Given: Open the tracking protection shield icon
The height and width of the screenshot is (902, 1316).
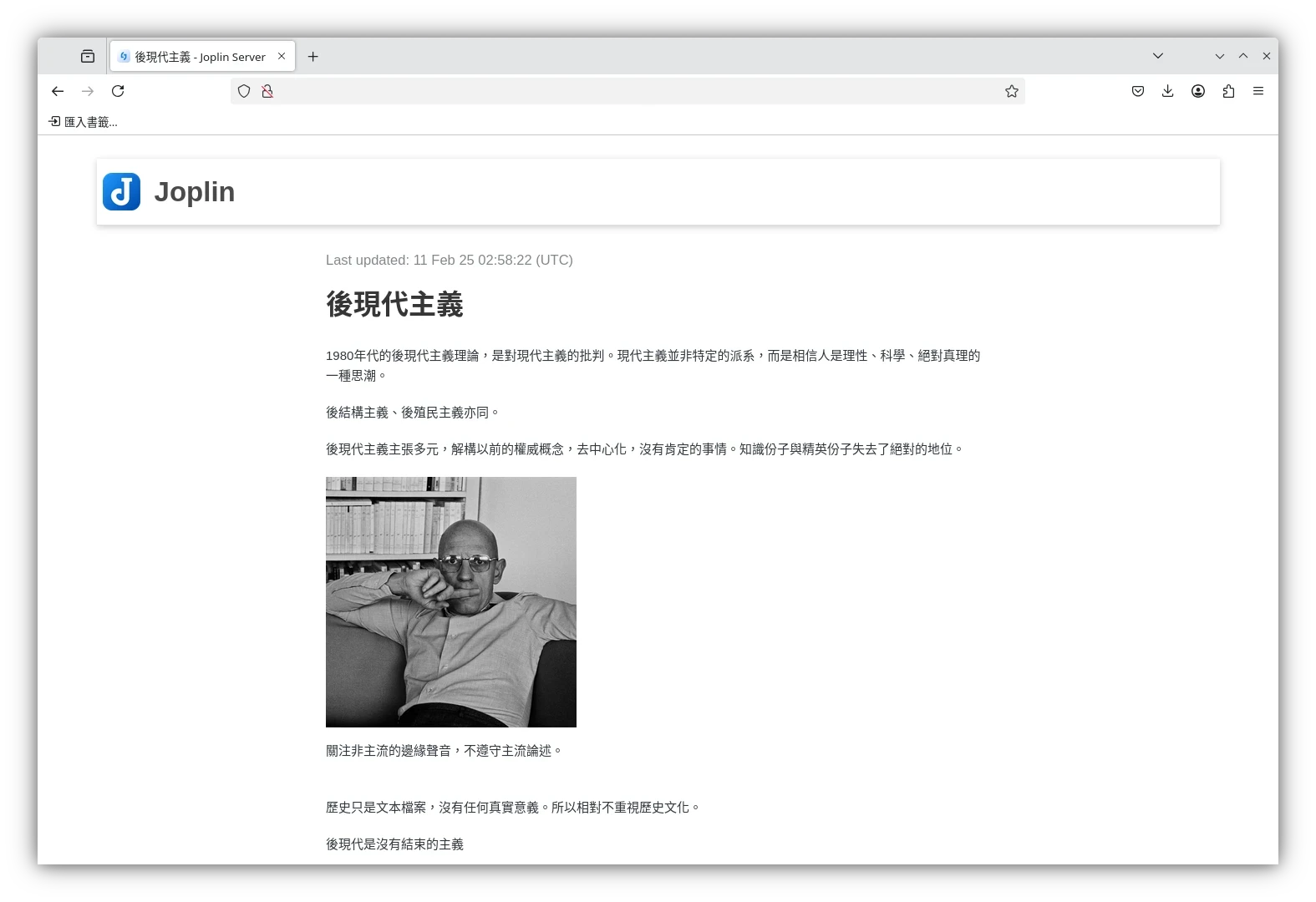Looking at the screenshot, I should (244, 91).
